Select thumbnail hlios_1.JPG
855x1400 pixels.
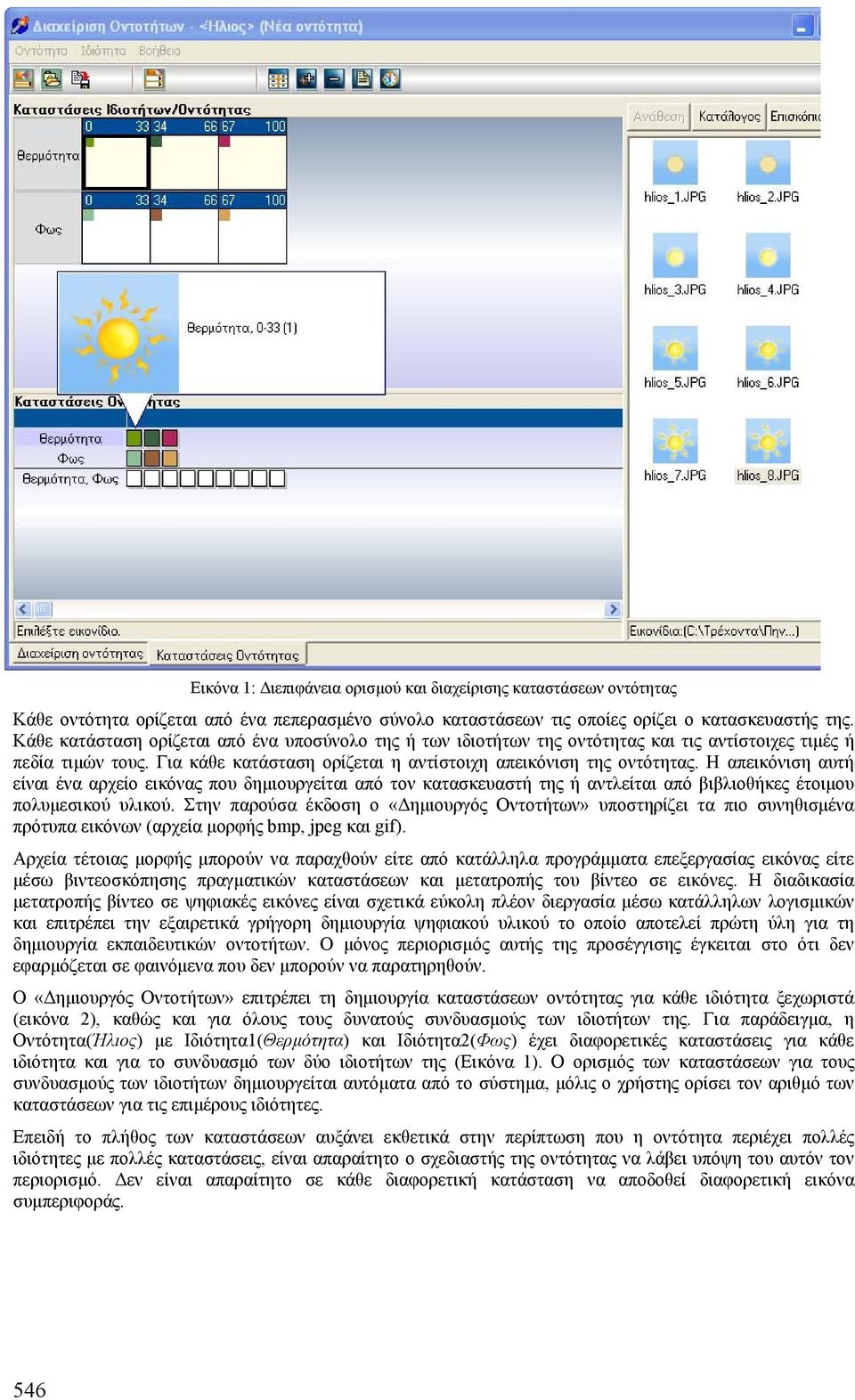tap(675, 173)
